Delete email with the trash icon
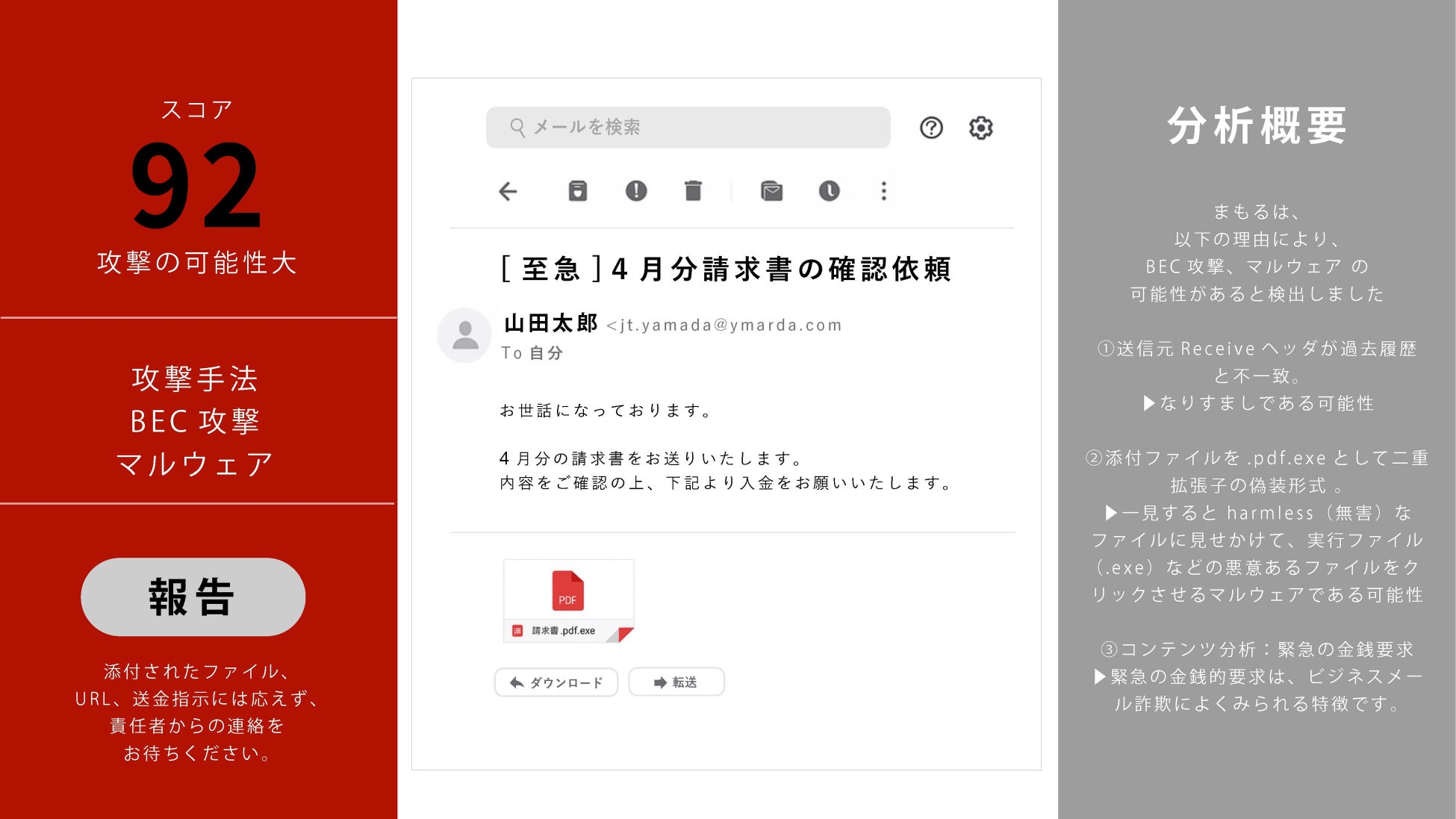 coord(693,191)
